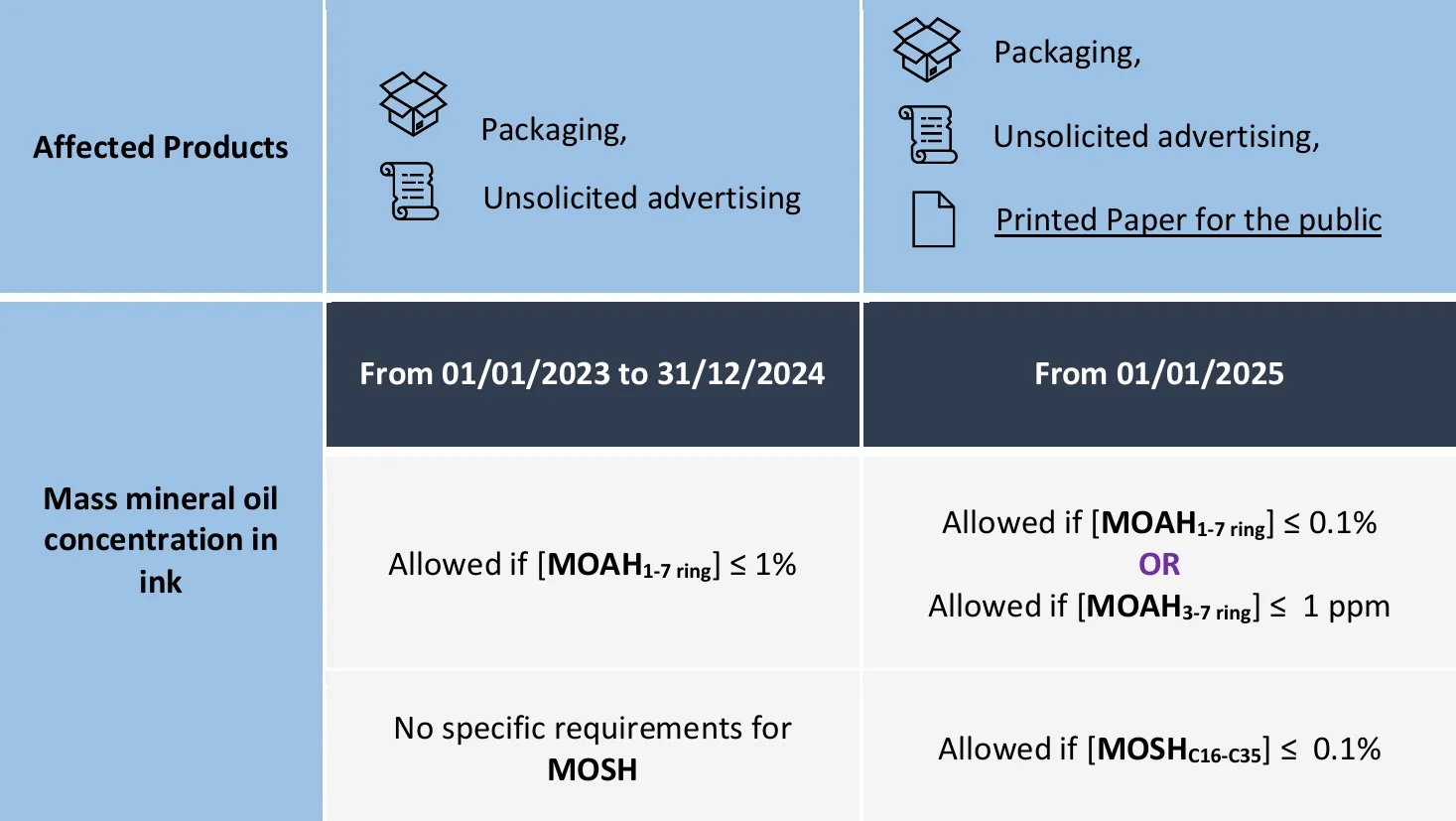Click the scroll icon beside Unsolicited advertising in 2023 column

(x=409, y=191)
